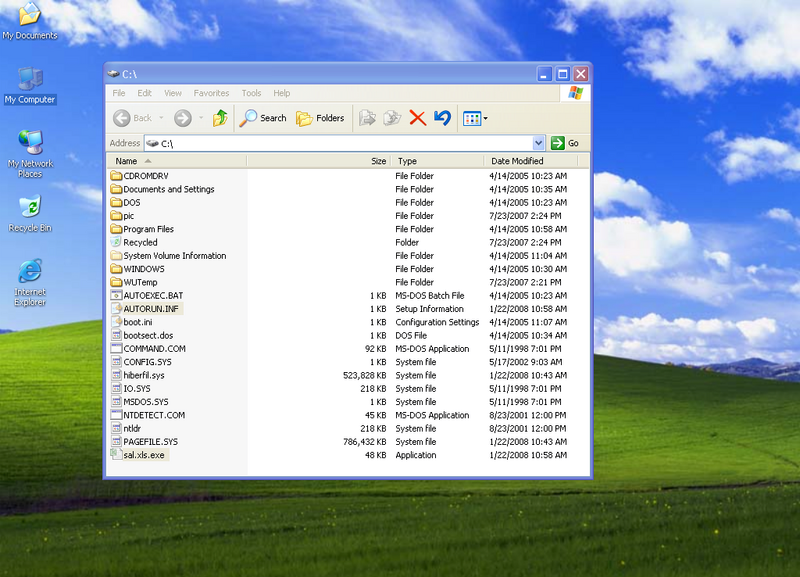Open the Favorites menu
The image size is (800, 577).
211,93
